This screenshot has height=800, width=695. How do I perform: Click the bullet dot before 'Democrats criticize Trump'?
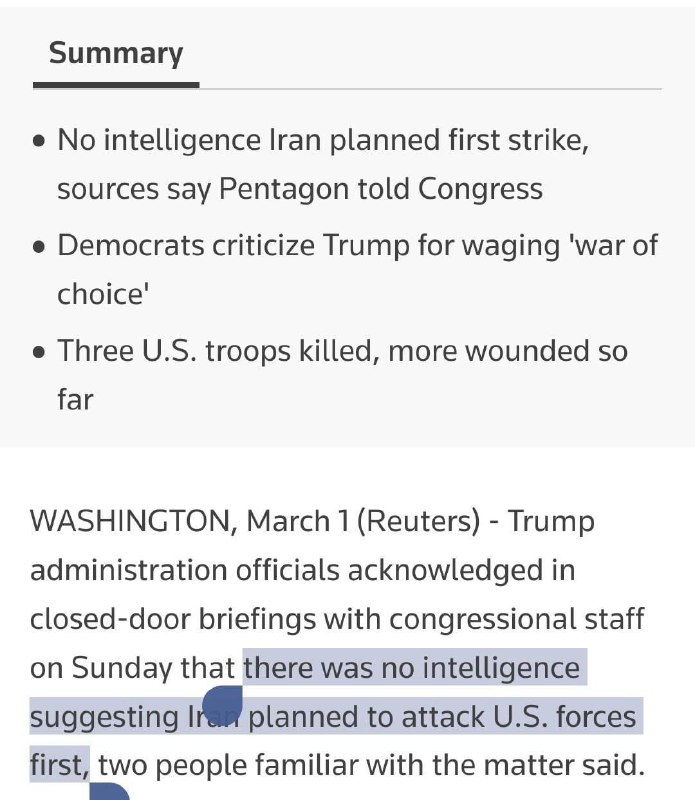39,247
